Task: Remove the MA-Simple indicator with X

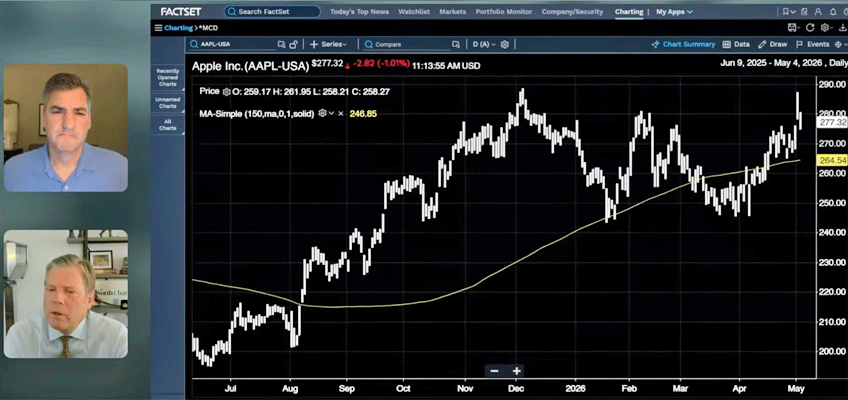Action: tap(341, 114)
